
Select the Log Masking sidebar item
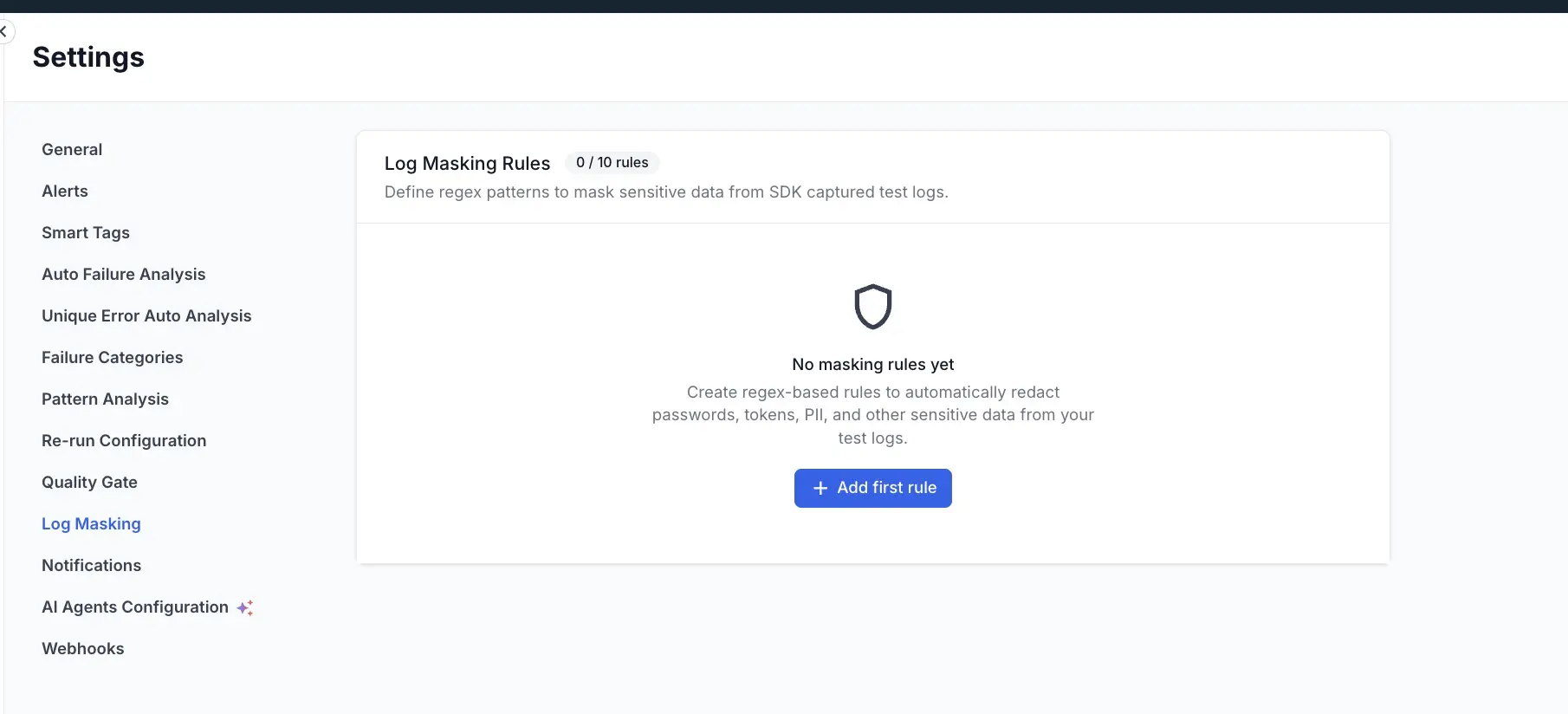tap(92, 523)
